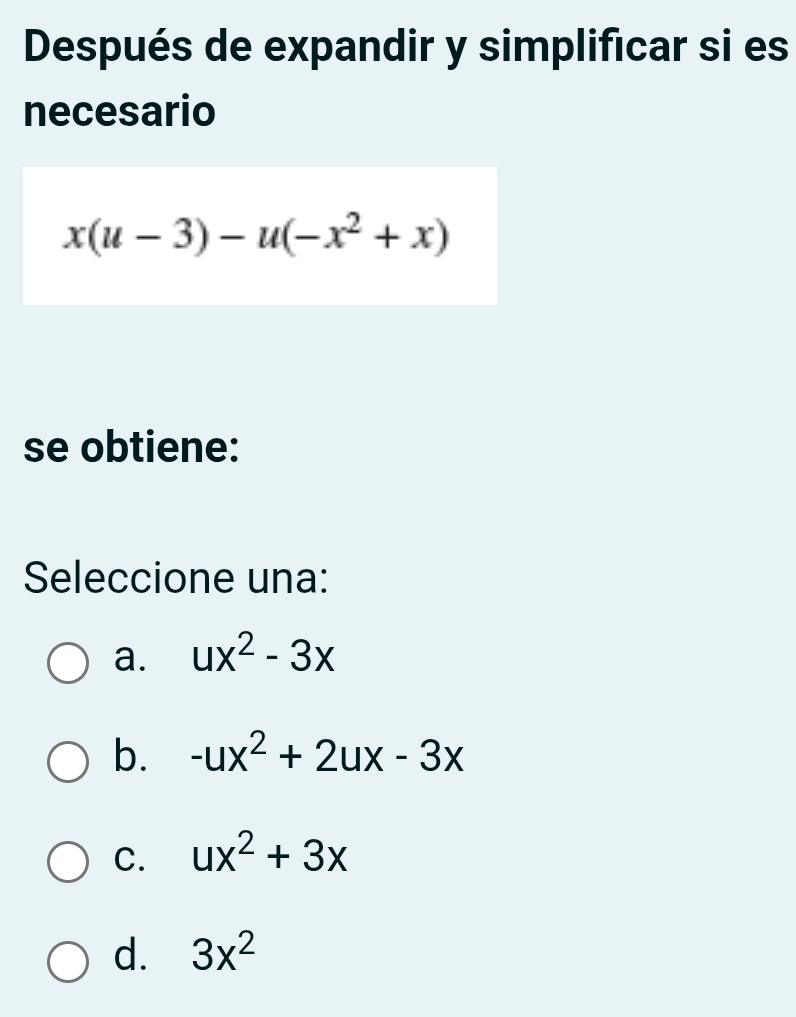Choose the radio button for option c
The width and height of the screenshot is (796, 1017).
[68, 863]
